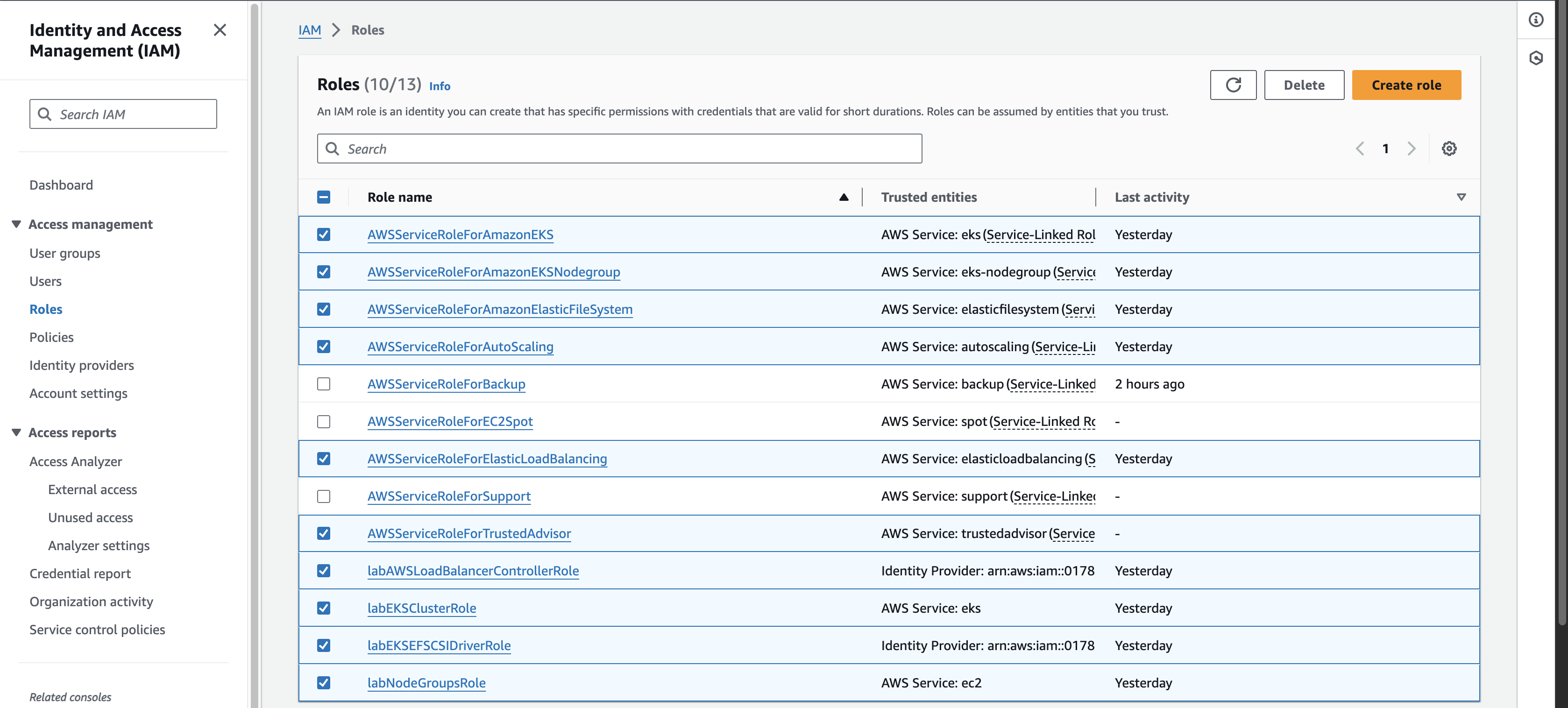Uncheck AWSServiceRoleForAmazonEKS checkbox
The height and width of the screenshot is (708, 1568).
pyautogui.click(x=323, y=234)
